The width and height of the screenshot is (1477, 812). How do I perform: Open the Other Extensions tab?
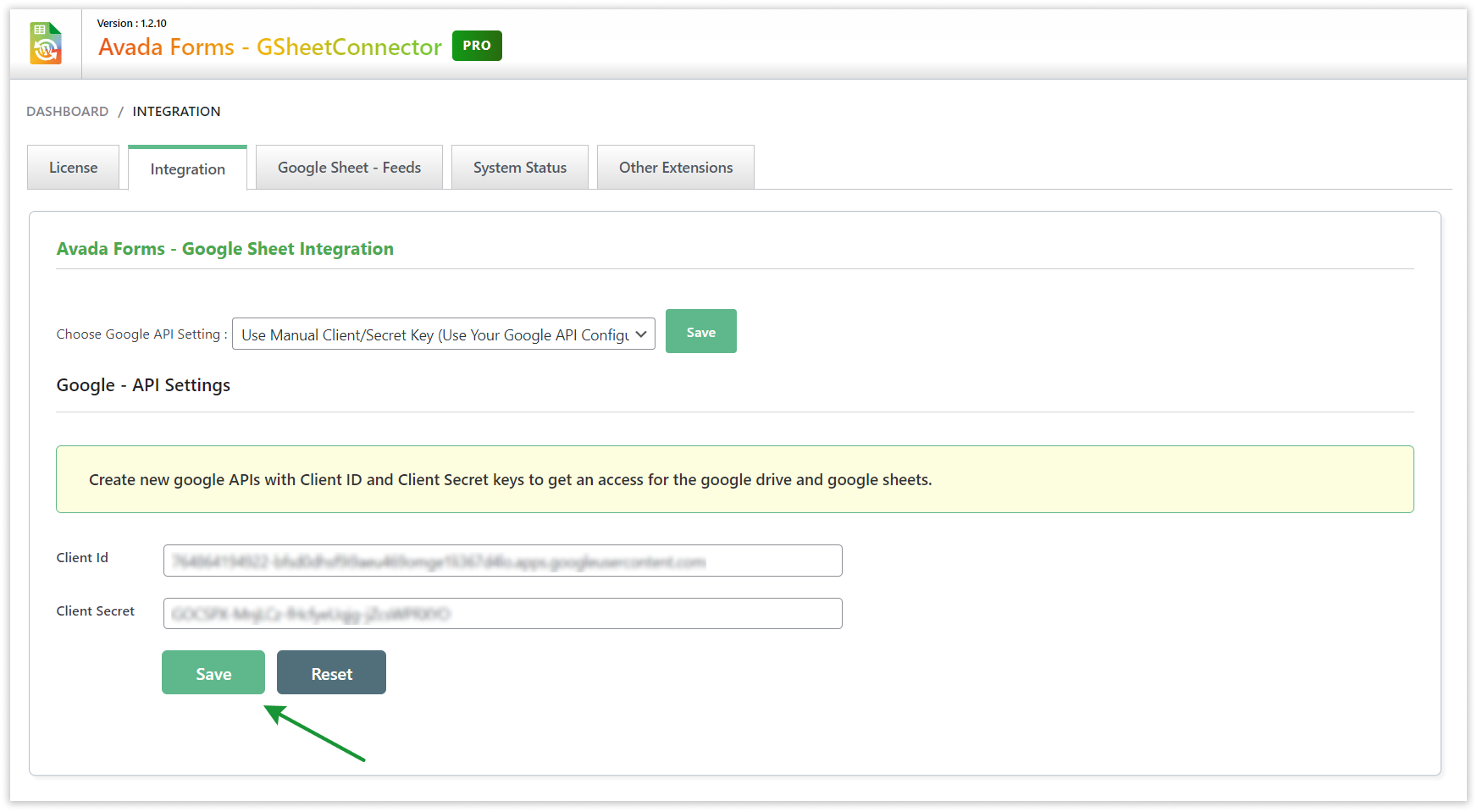point(675,167)
